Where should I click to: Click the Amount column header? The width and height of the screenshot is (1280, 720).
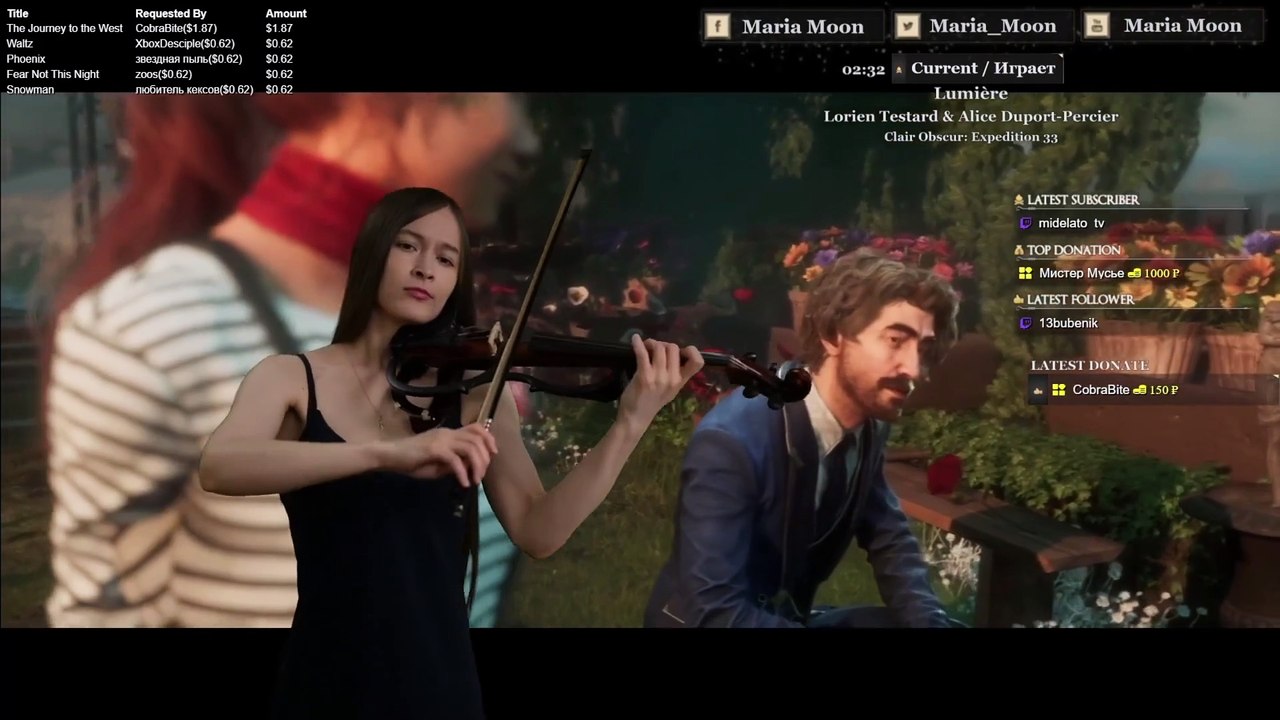tap(286, 13)
